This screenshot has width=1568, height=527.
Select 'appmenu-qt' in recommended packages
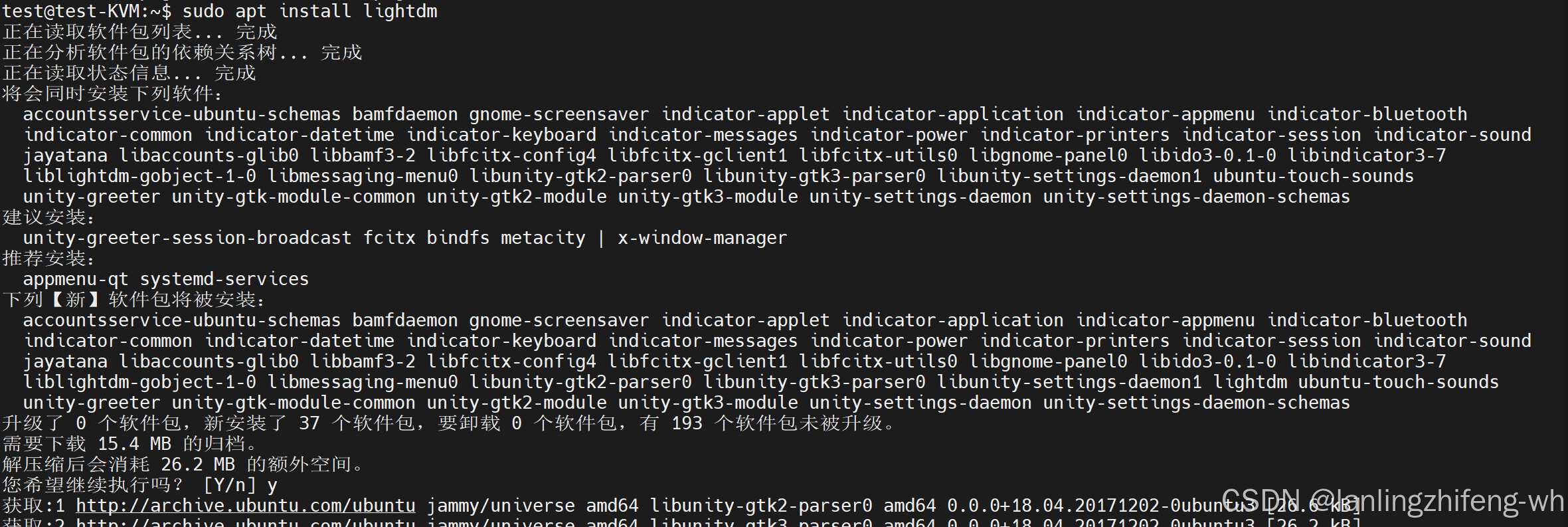coord(76,279)
